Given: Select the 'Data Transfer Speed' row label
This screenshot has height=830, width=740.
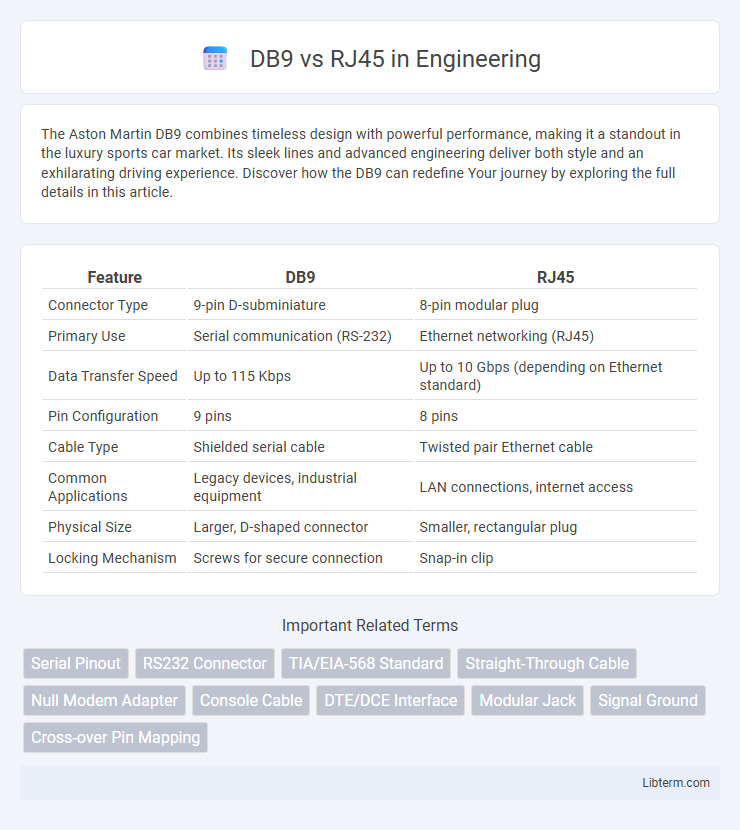Looking at the screenshot, I should (x=113, y=376).
